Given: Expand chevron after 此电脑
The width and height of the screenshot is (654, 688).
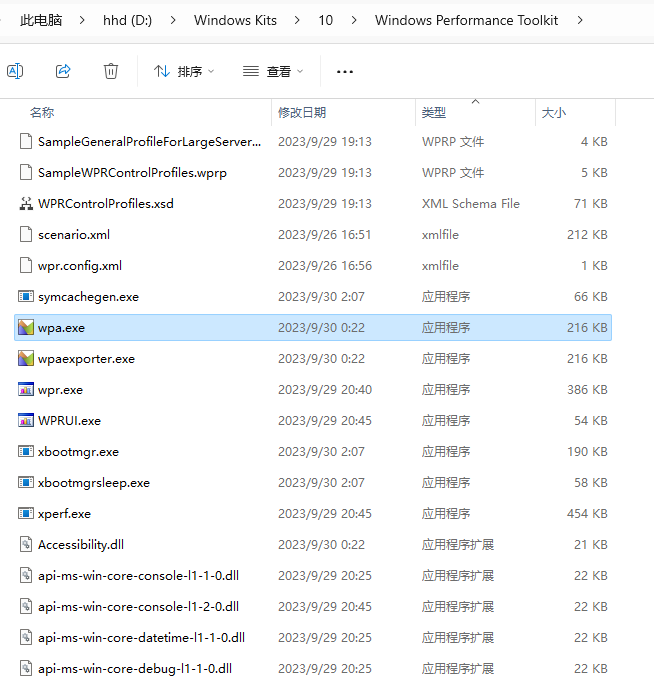Looking at the screenshot, I should click(x=82, y=20).
